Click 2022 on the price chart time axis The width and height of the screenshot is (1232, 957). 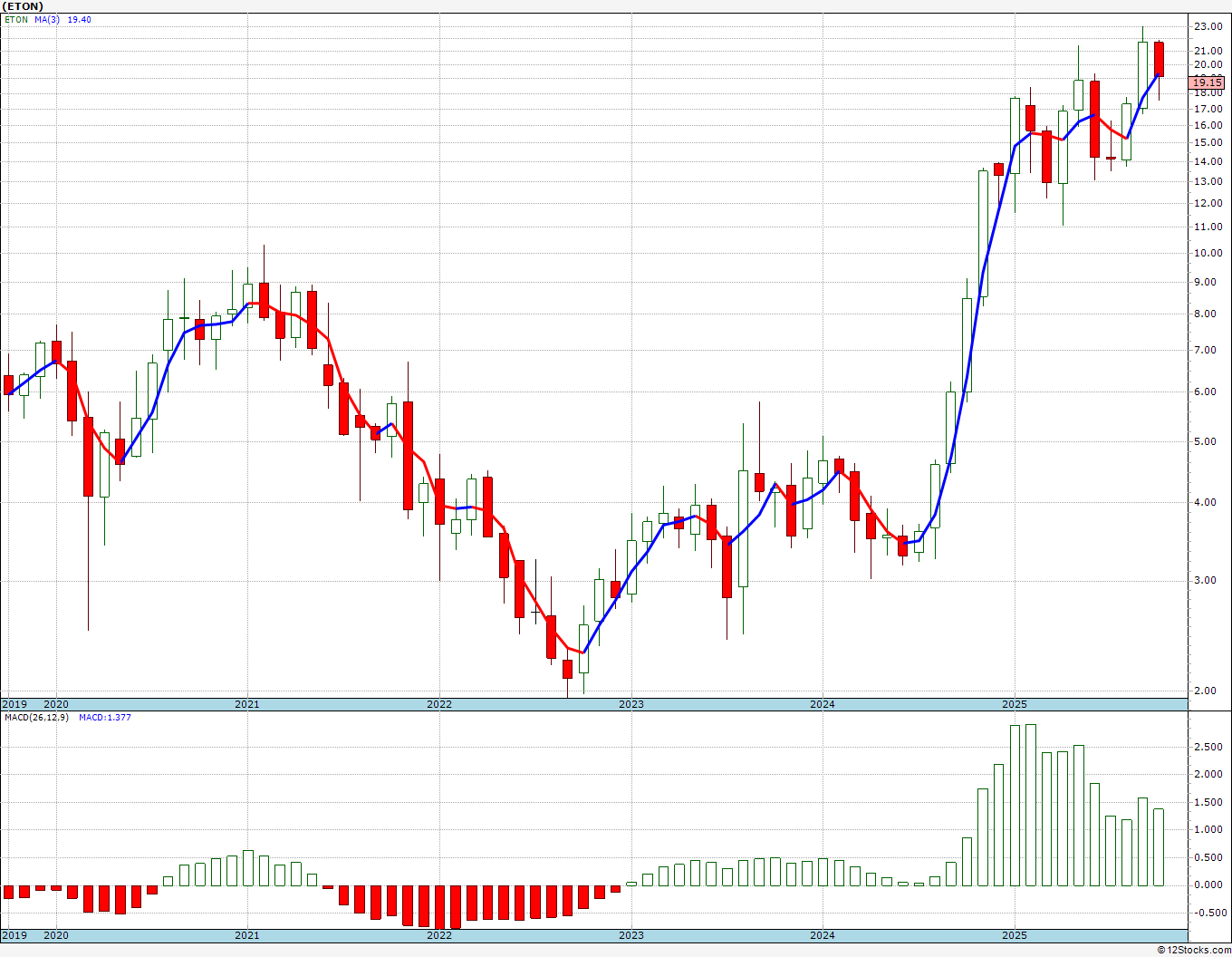pyautogui.click(x=439, y=704)
